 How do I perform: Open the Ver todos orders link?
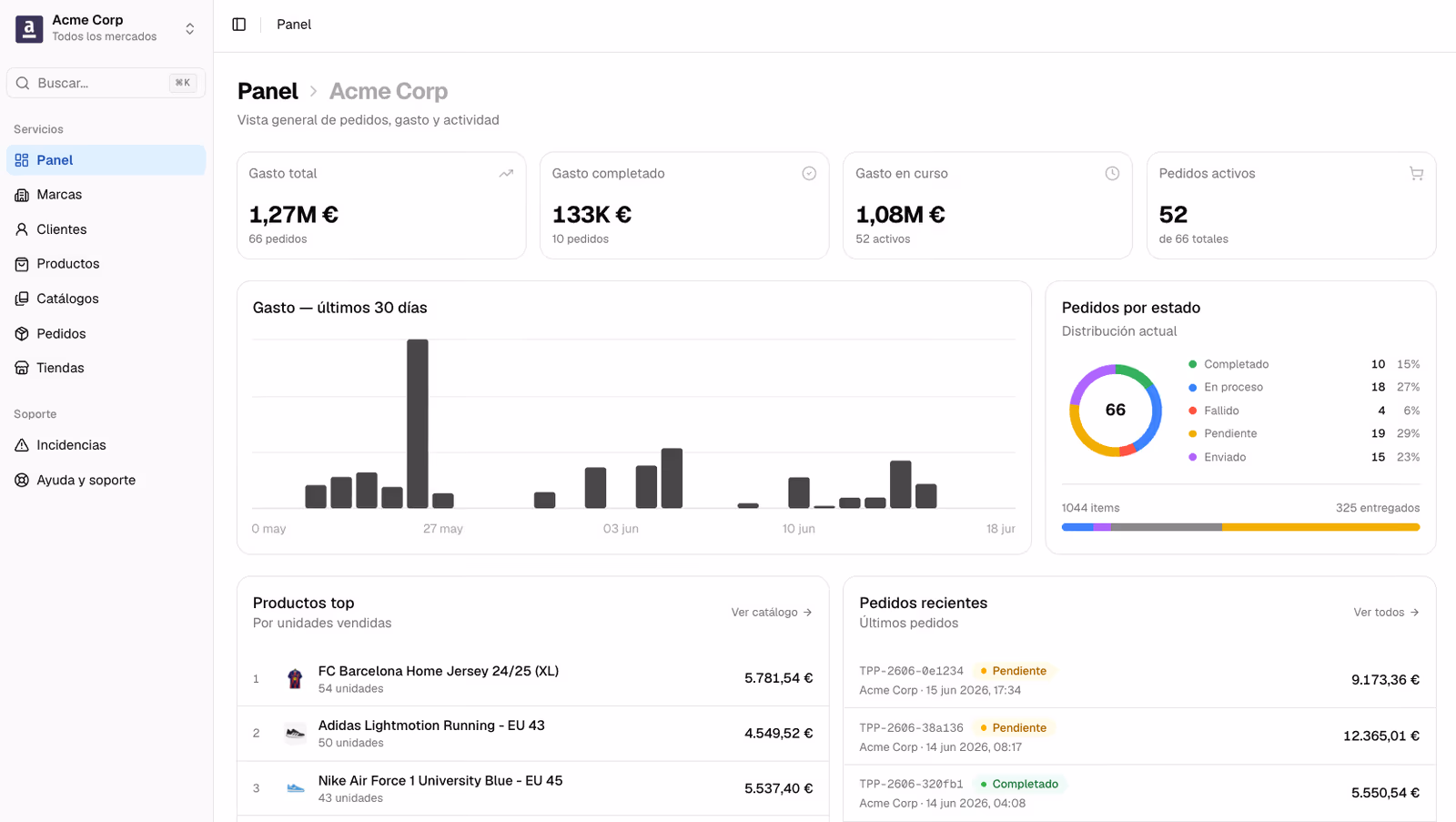[1386, 613]
